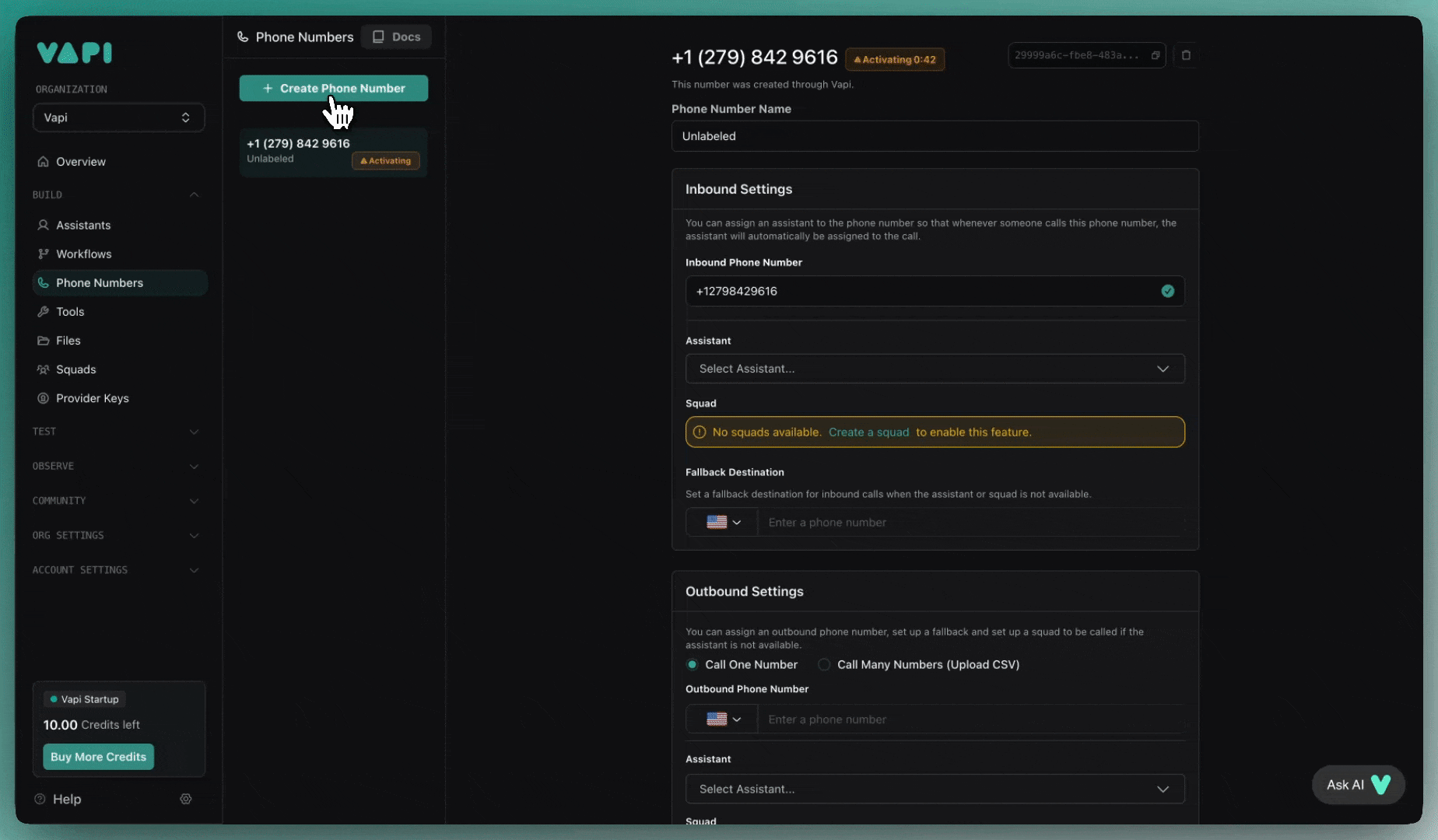Click the copy ID icon beside the phone number ID
1438x840 pixels.
click(x=1156, y=55)
